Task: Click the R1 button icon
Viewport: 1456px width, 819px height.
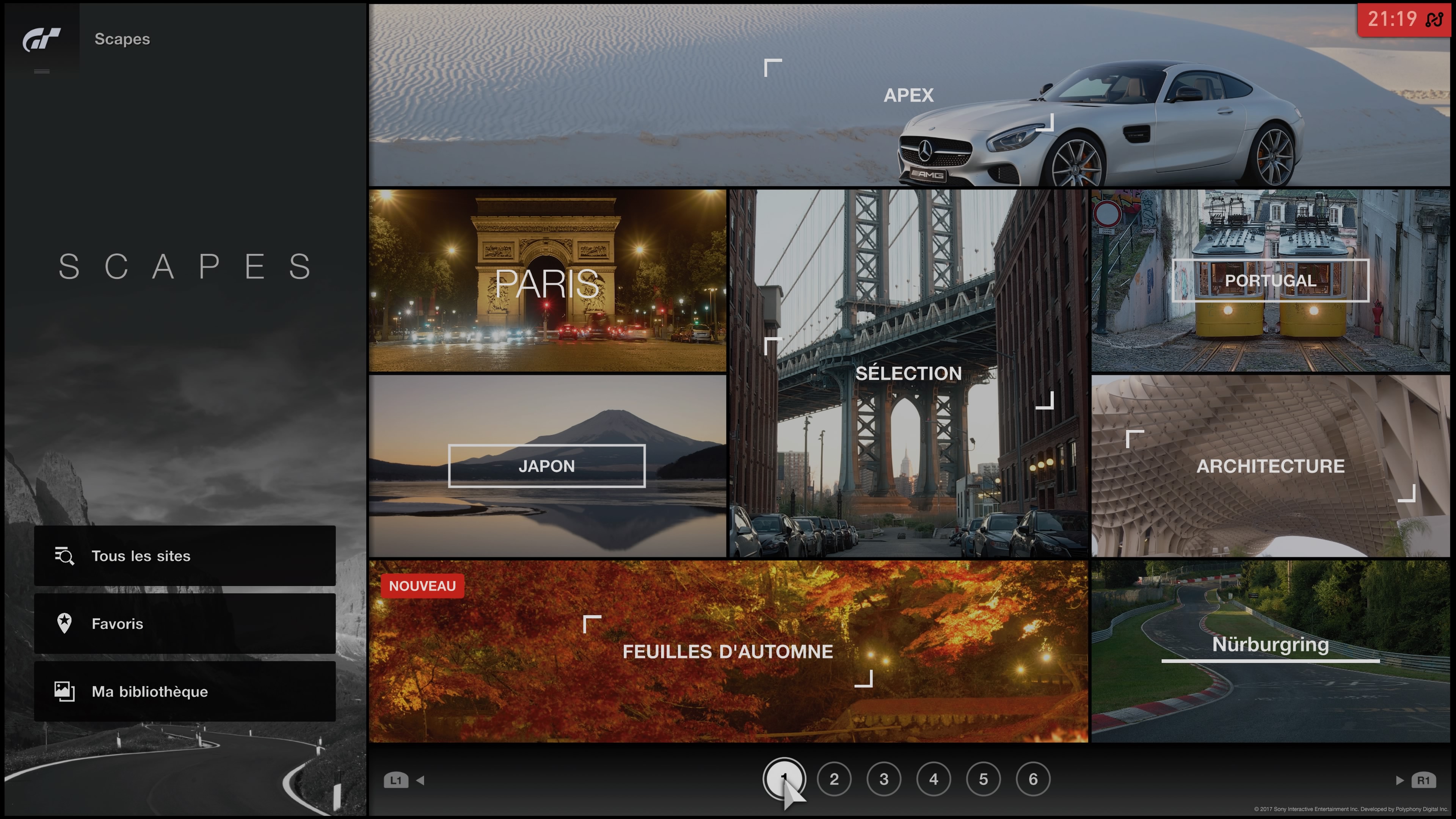Action: pyautogui.click(x=1423, y=780)
